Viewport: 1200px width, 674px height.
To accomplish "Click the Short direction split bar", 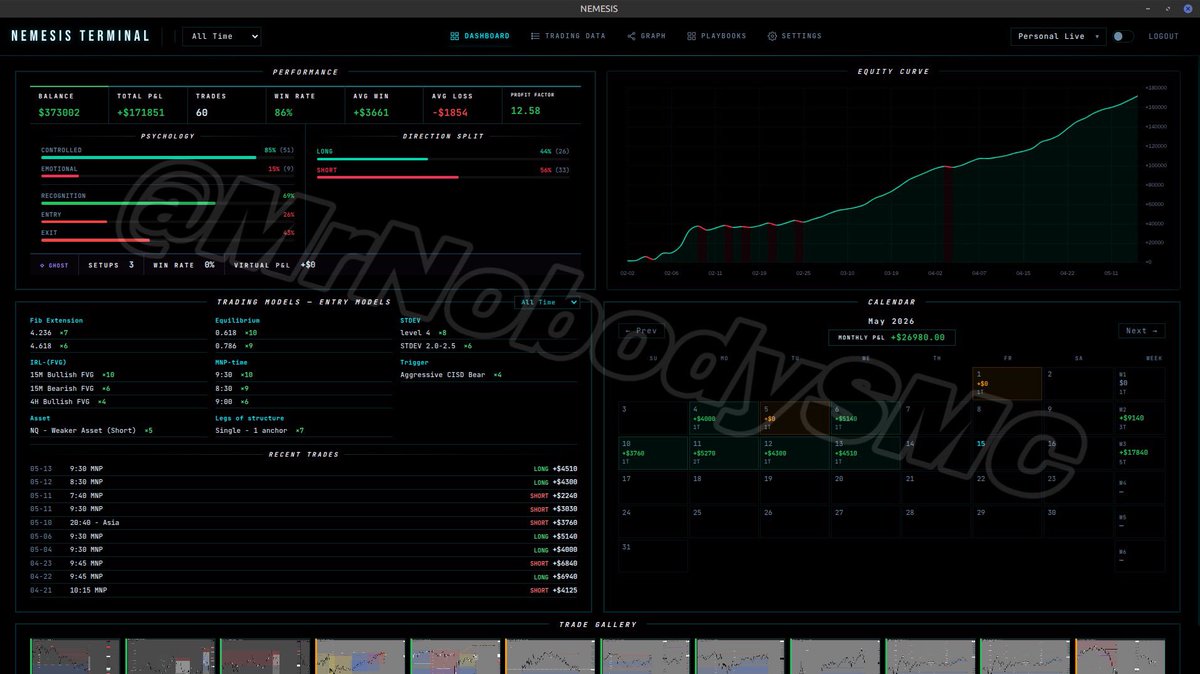I will [444, 177].
